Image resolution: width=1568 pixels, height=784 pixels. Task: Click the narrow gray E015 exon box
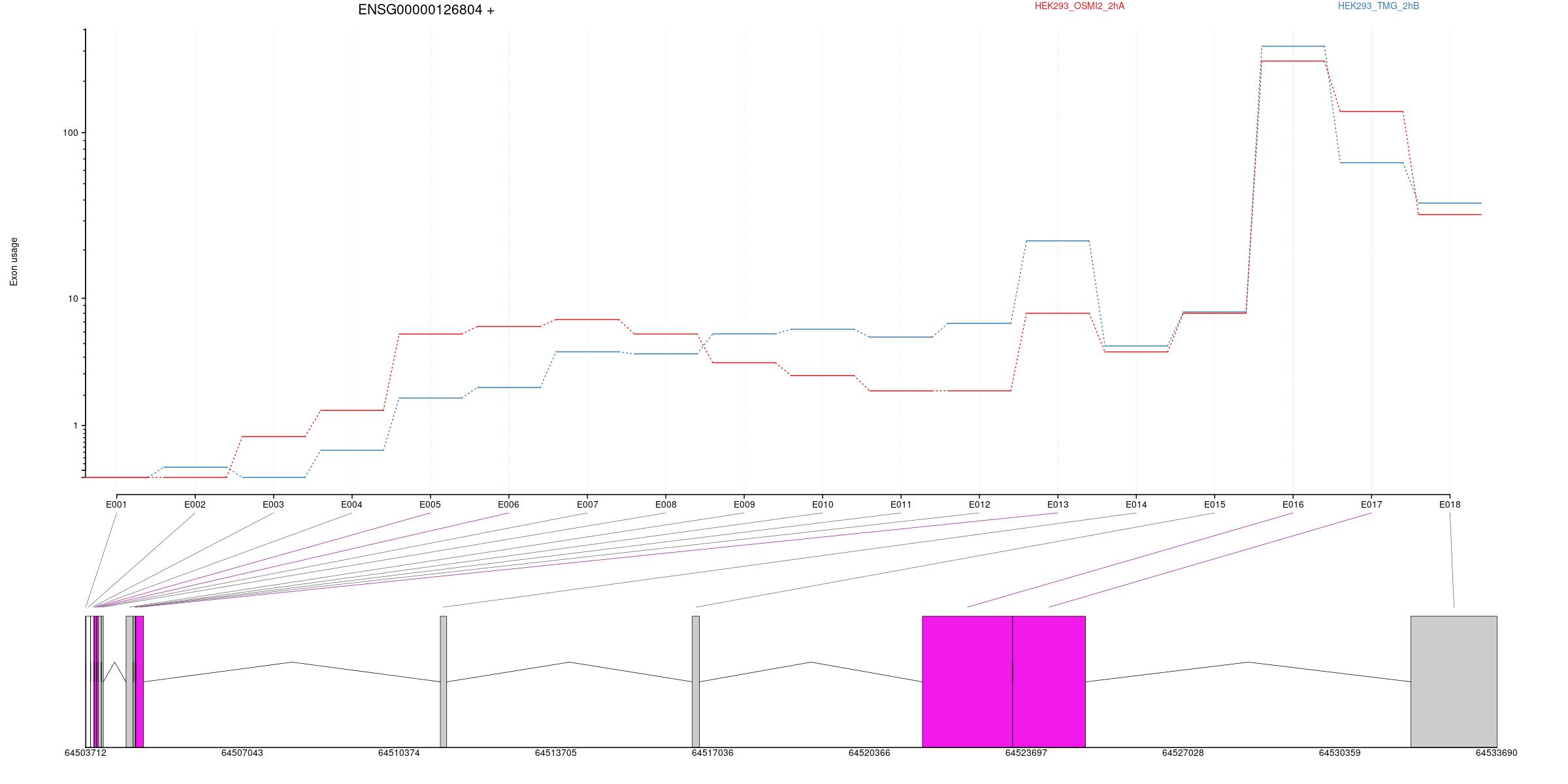coord(696,681)
